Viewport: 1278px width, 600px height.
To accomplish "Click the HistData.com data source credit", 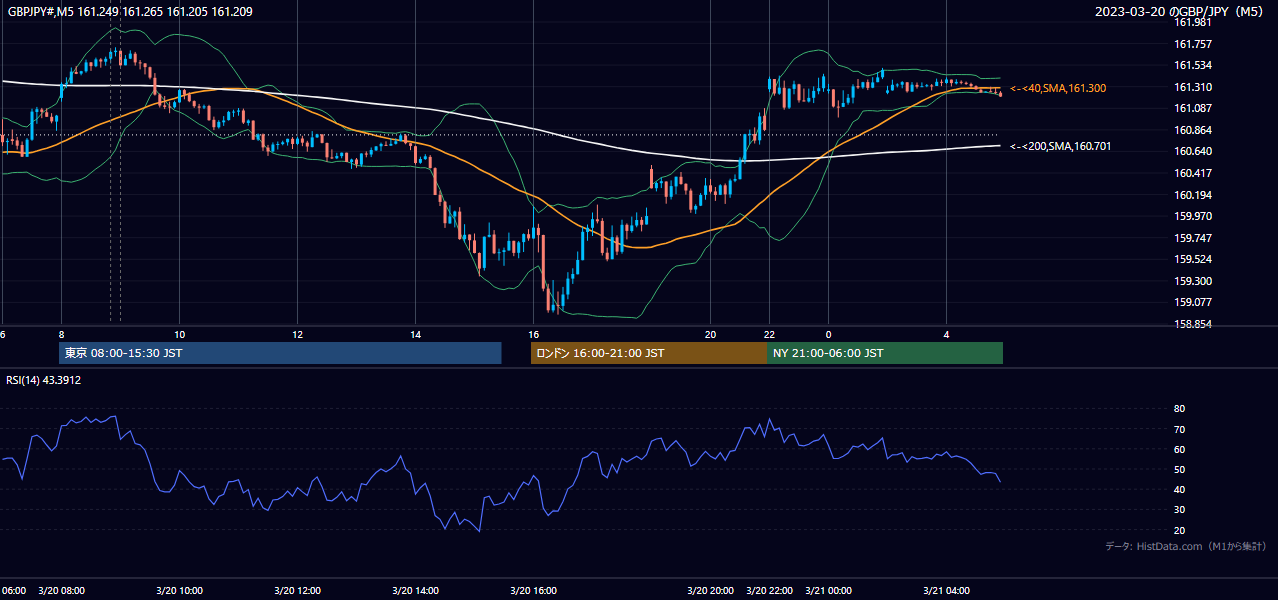I will [x=1185, y=546].
